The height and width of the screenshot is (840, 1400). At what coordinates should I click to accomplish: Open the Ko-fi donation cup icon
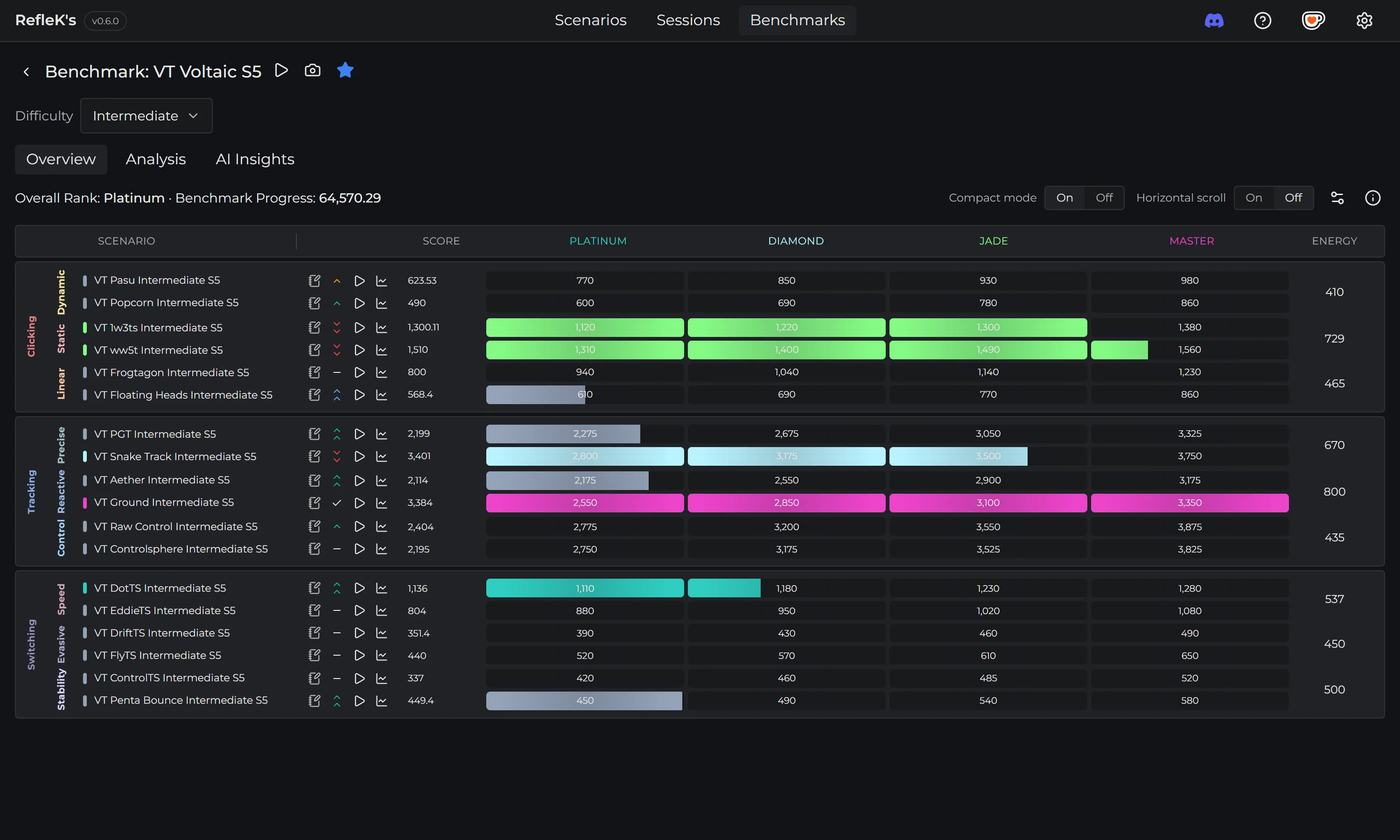click(x=1313, y=21)
